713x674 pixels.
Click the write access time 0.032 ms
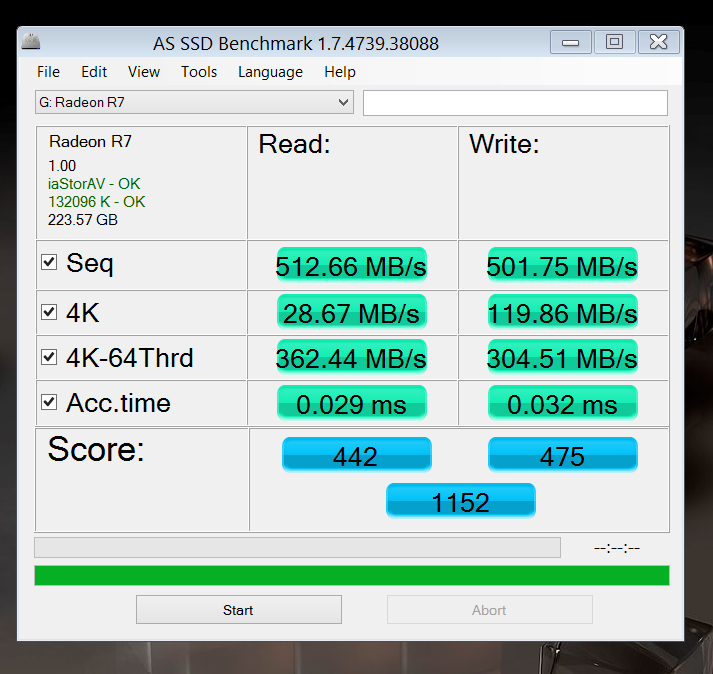562,403
